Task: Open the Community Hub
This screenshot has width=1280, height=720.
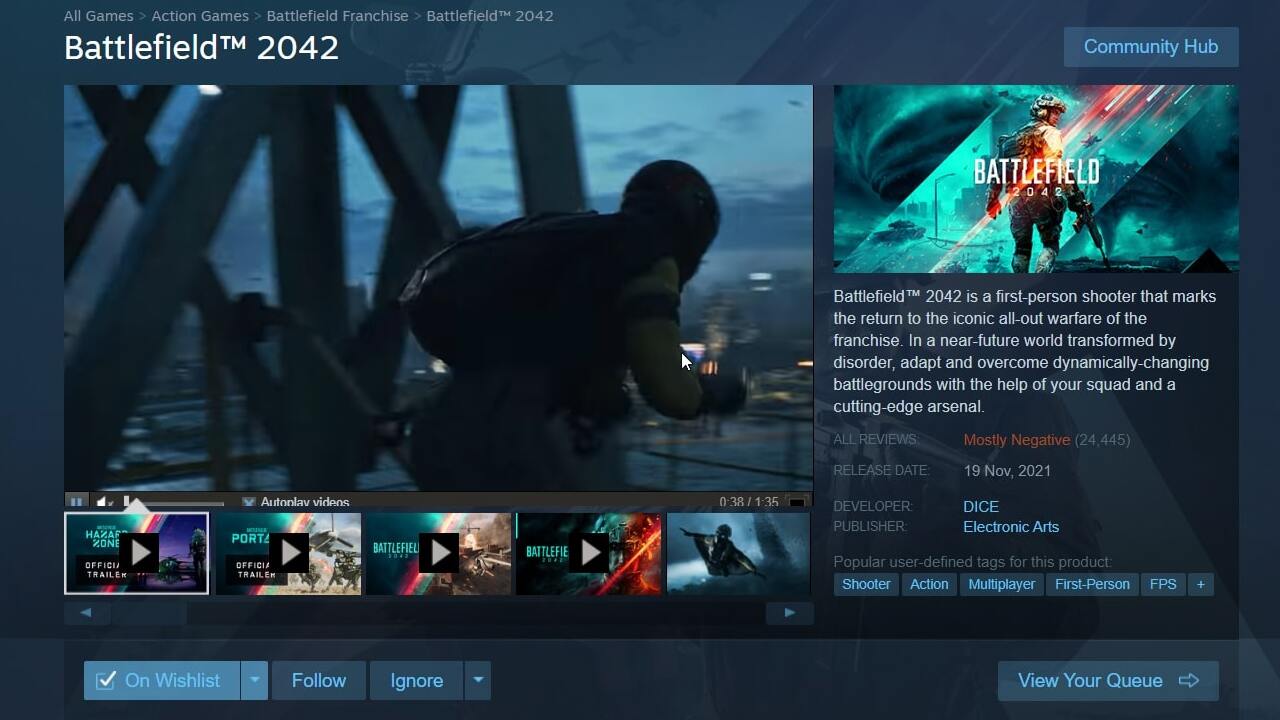Action: tap(1151, 47)
